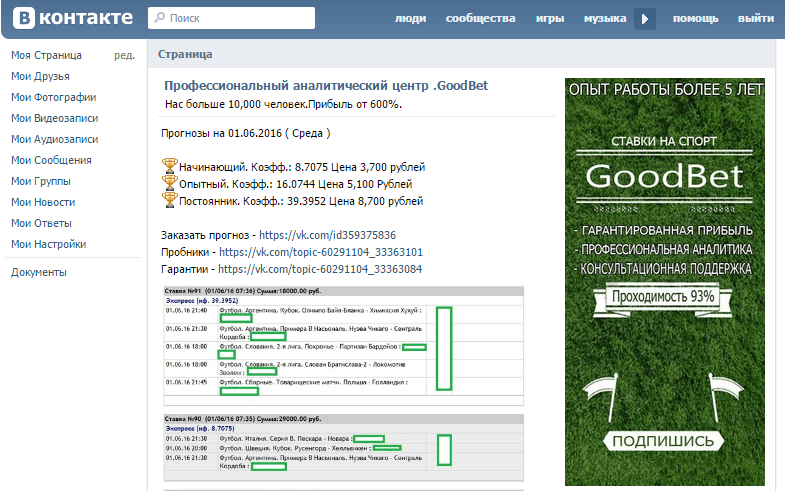Open Мои Аудиозаписи in sidebar

(x=55, y=139)
